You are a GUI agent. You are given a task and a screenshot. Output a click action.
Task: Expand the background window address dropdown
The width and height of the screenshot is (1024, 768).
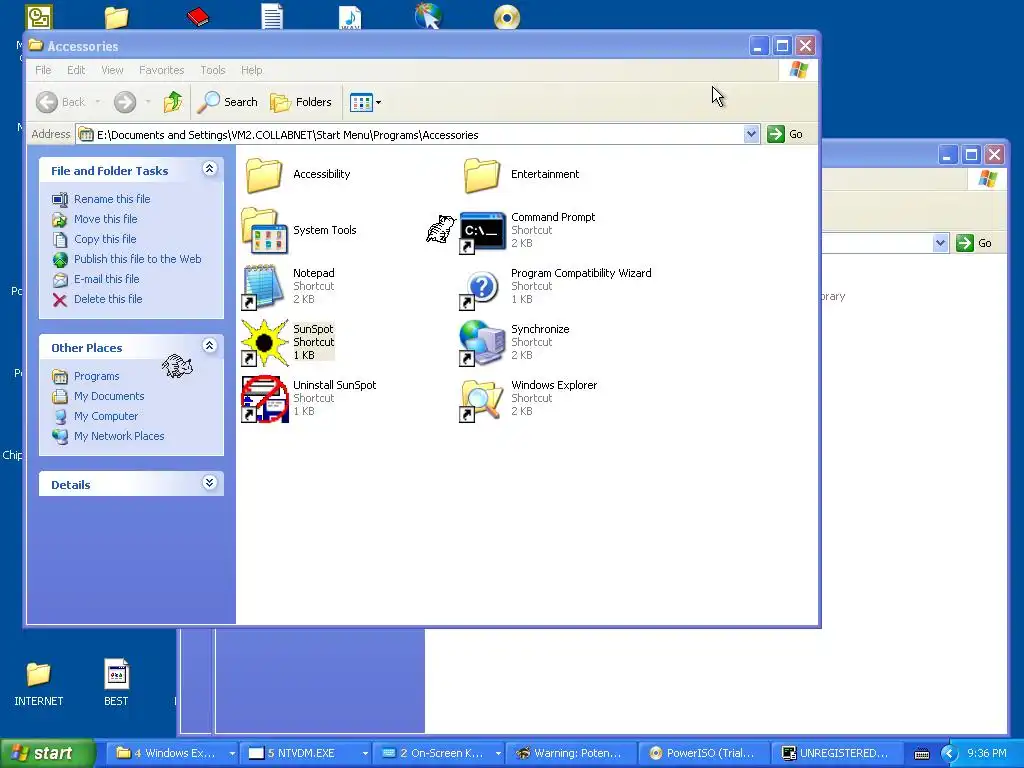pyautogui.click(x=940, y=243)
